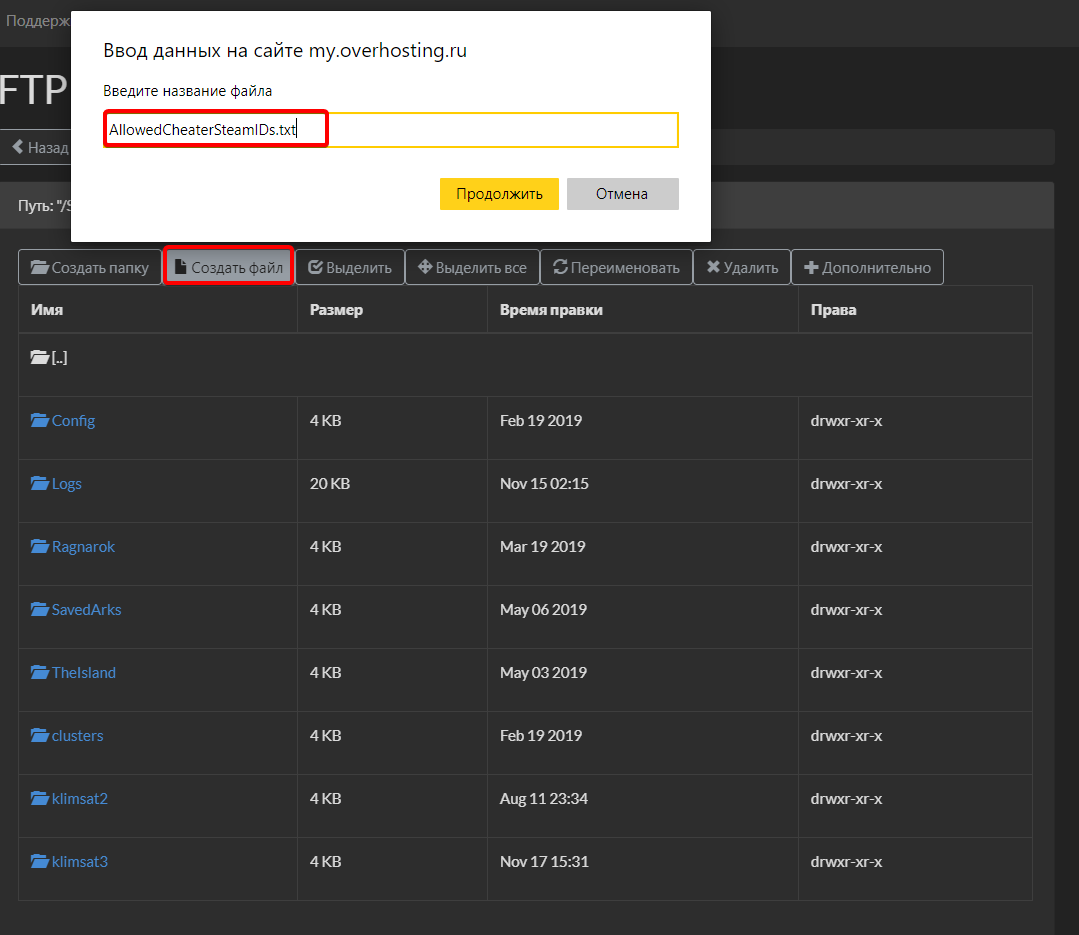Click Удалить button
The width and height of the screenshot is (1079, 935).
tap(742, 268)
